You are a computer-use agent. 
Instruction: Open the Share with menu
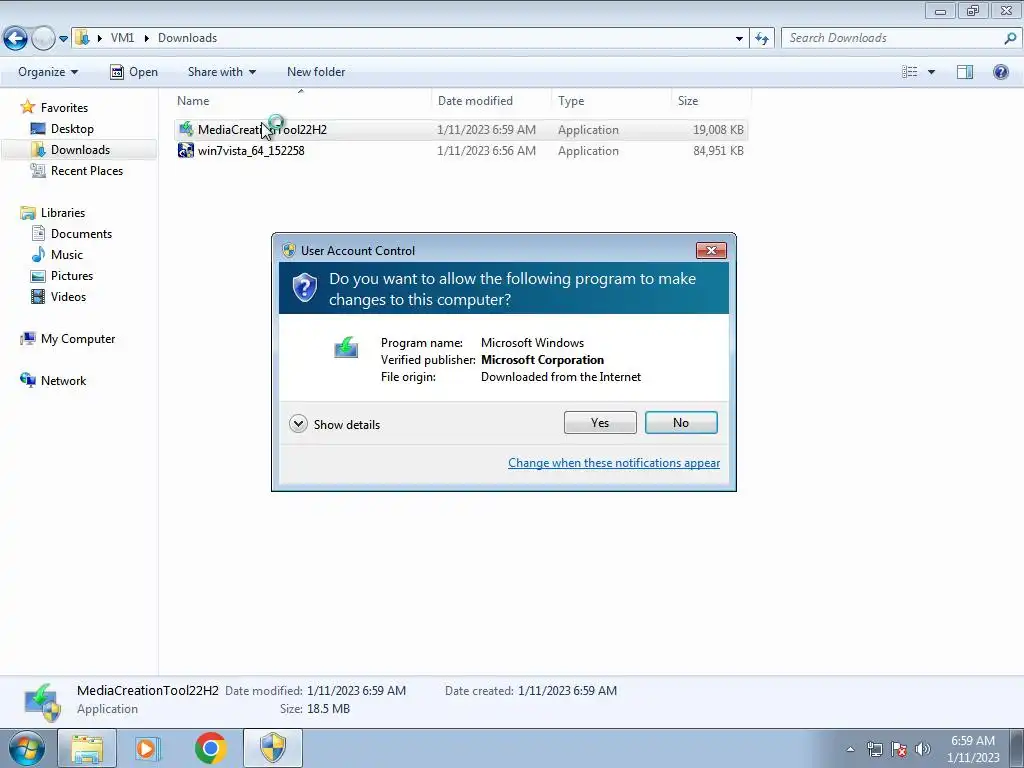pyautogui.click(x=221, y=72)
